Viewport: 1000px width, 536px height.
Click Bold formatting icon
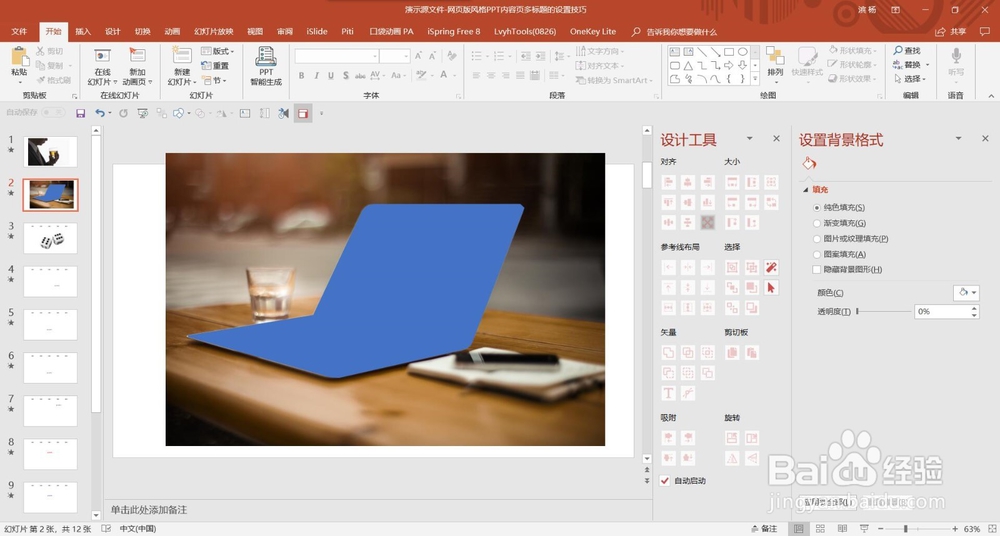click(301, 75)
